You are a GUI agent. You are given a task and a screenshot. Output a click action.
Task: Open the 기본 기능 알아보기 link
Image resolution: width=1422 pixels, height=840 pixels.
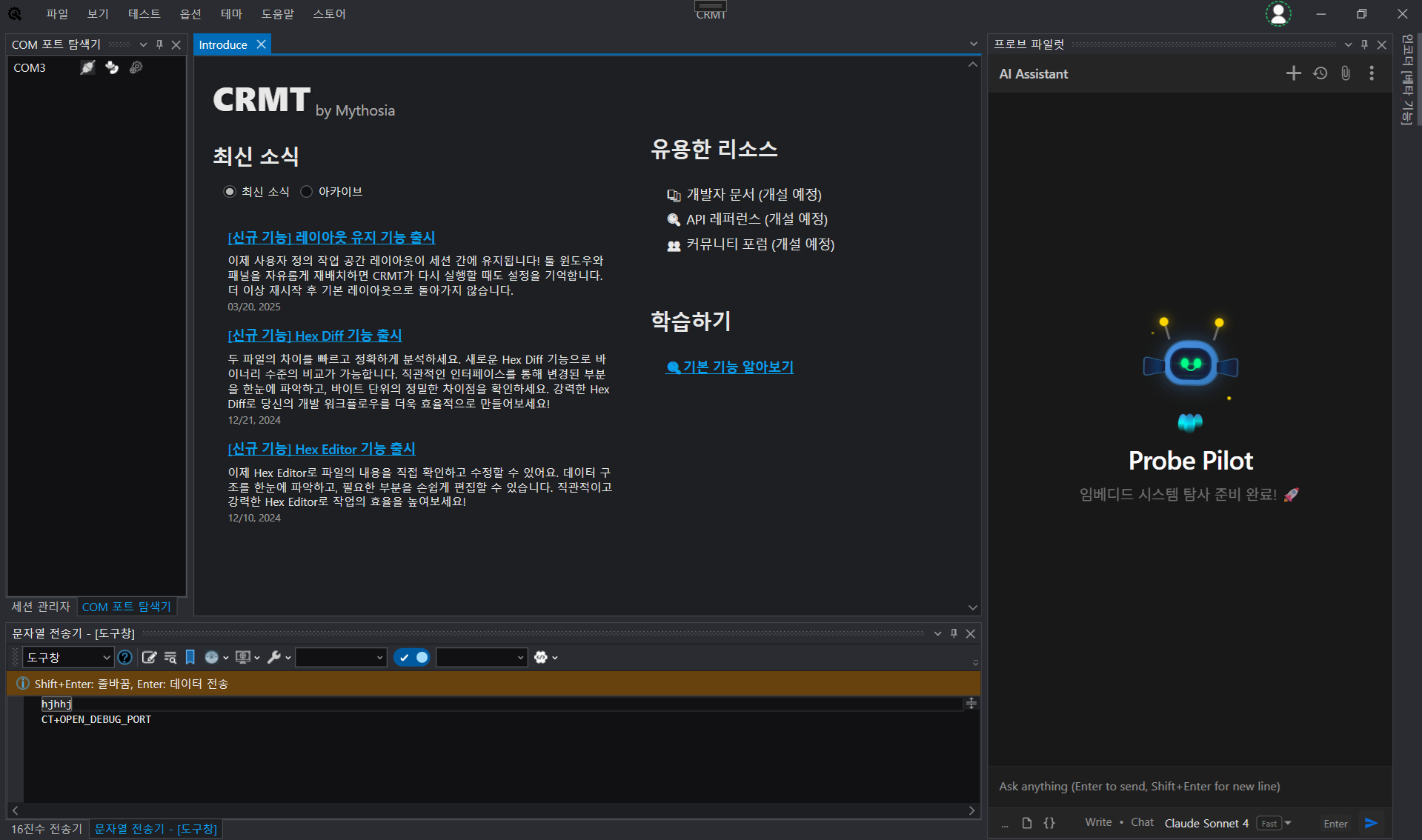[737, 367]
